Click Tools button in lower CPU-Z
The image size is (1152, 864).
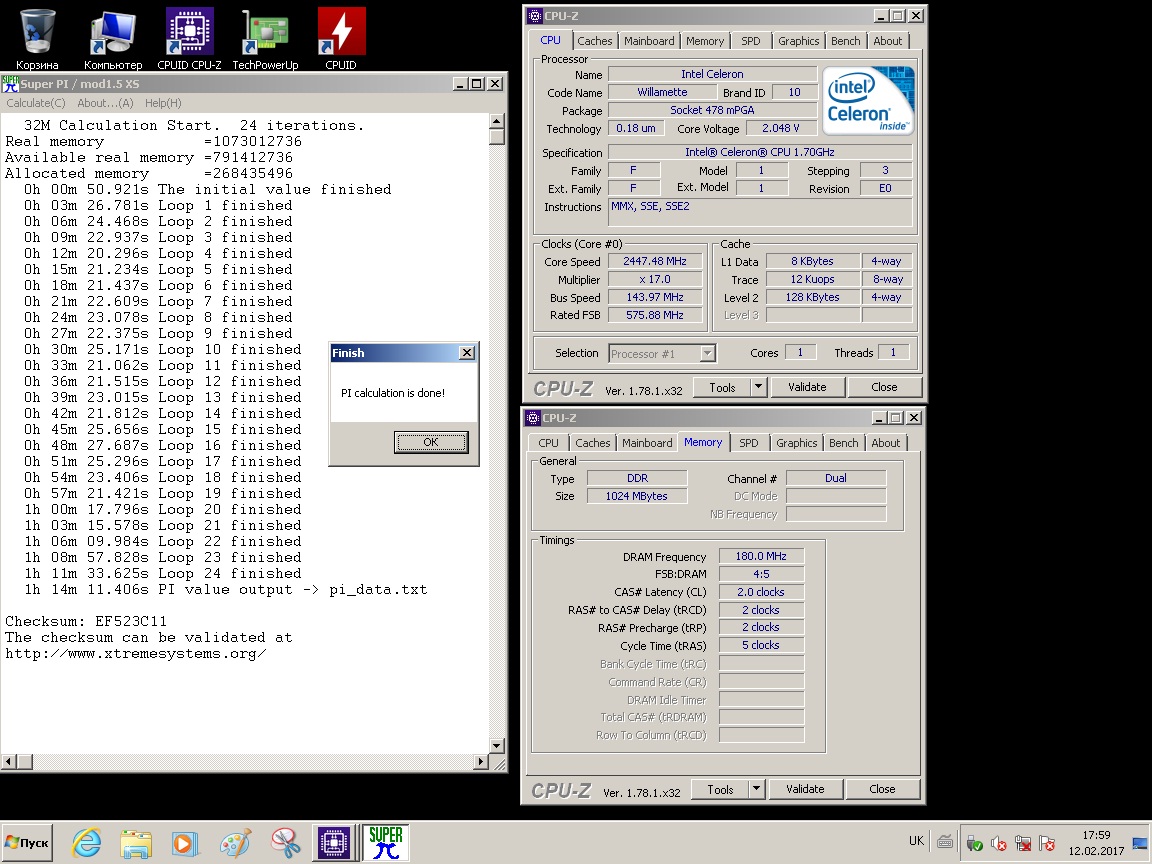(720, 789)
